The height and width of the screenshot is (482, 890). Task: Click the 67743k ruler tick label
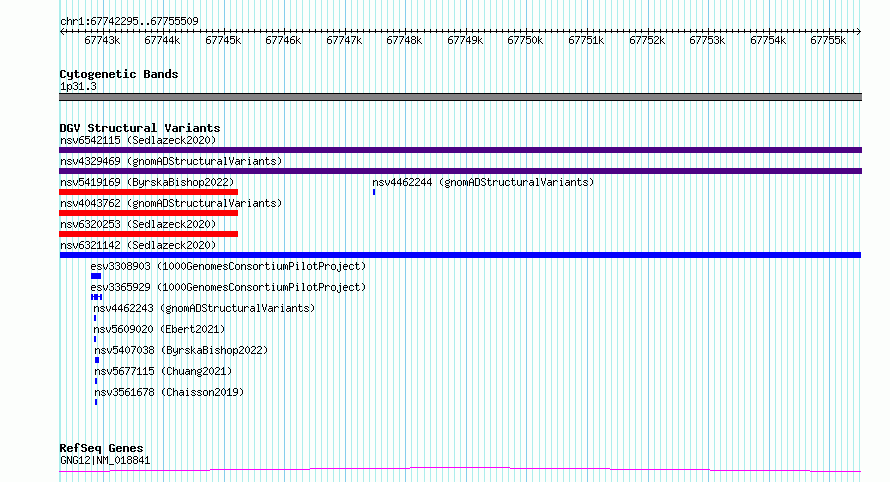click(x=102, y=41)
